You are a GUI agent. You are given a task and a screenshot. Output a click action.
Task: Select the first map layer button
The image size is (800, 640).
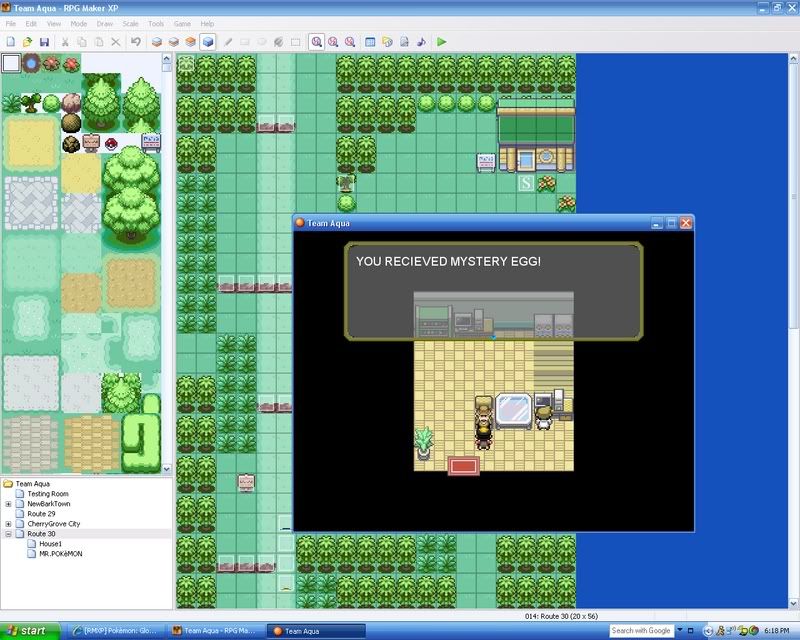coord(156,42)
